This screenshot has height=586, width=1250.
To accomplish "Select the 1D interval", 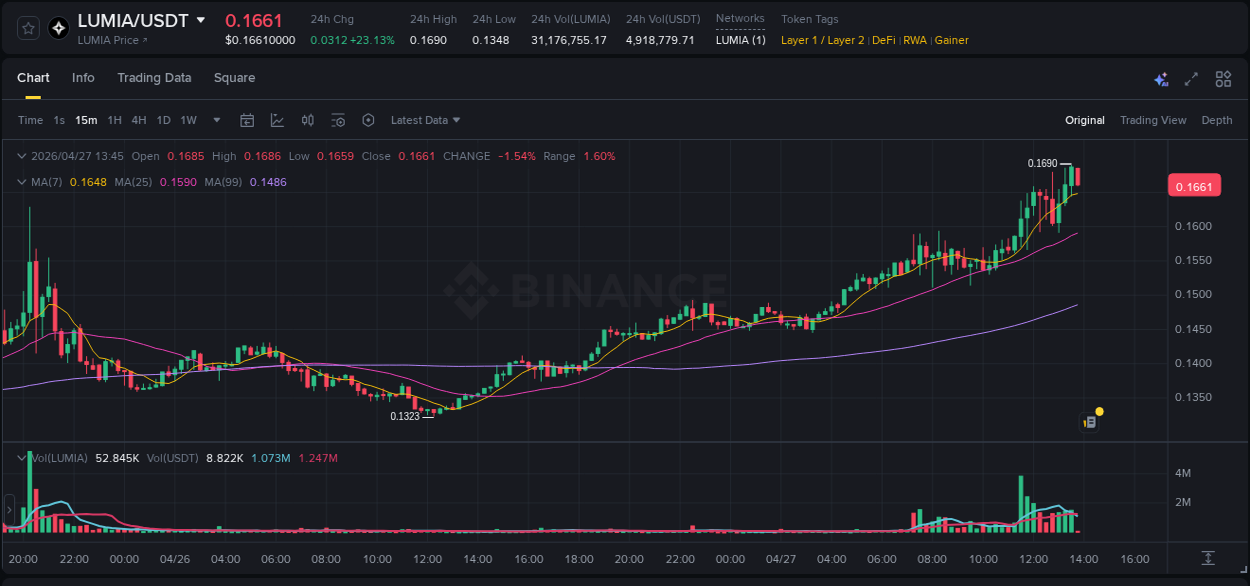I will tap(163, 120).
